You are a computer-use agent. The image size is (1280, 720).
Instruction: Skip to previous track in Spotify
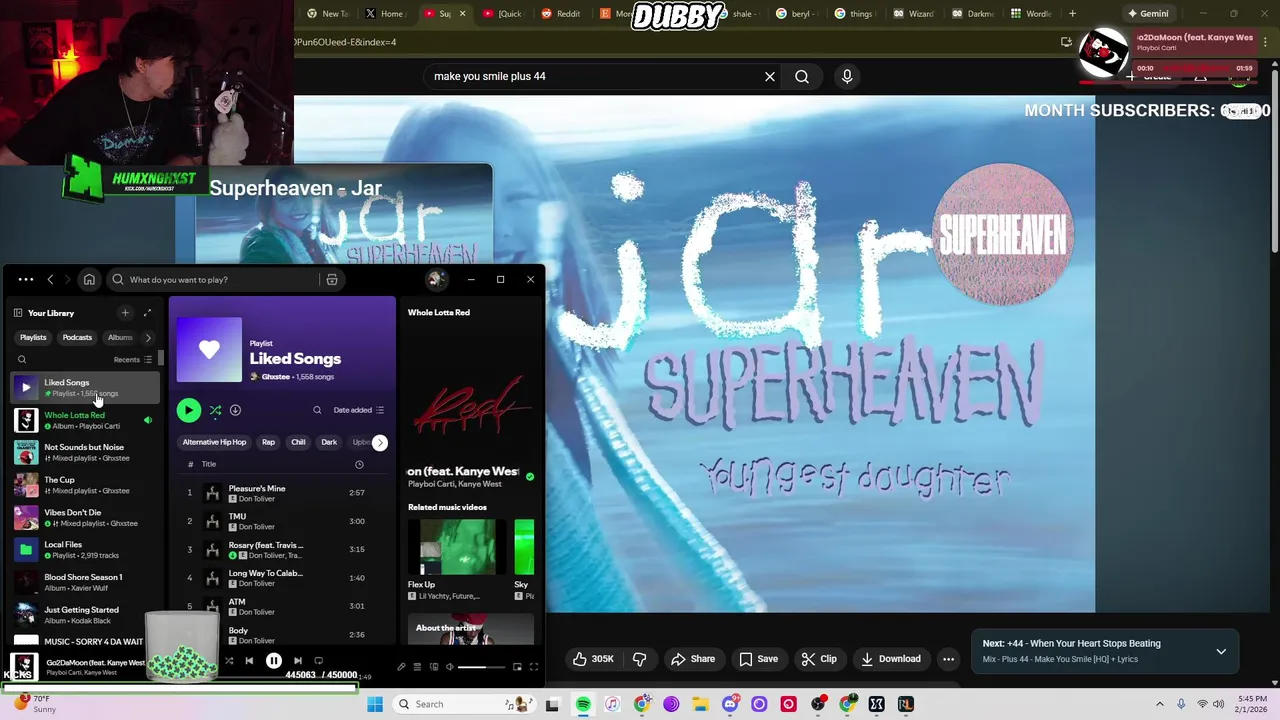tap(249, 661)
